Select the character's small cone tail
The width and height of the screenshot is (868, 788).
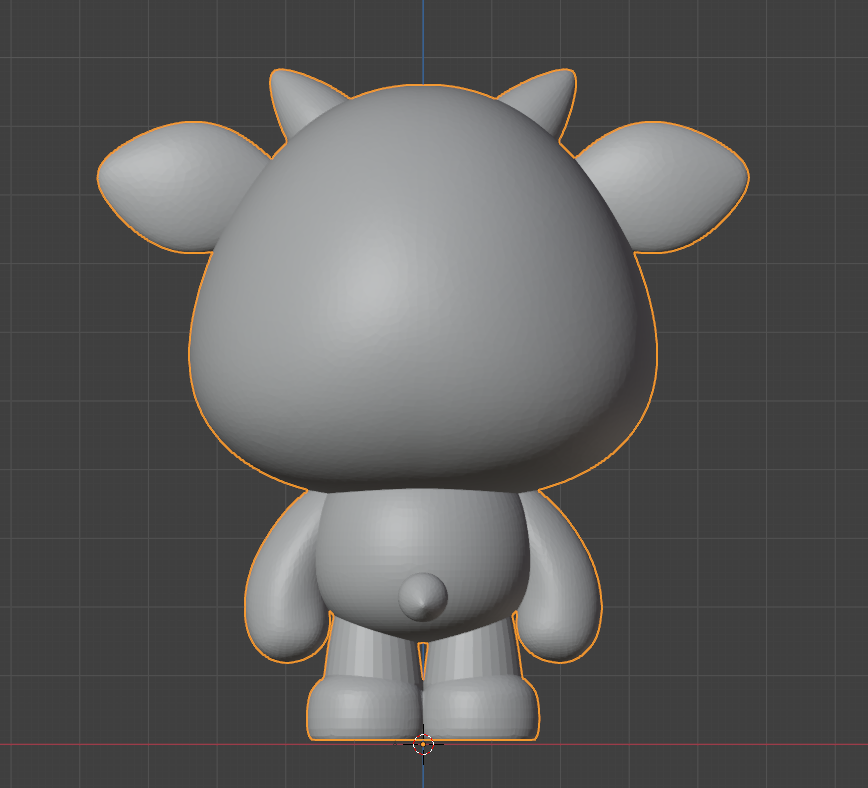point(423,597)
